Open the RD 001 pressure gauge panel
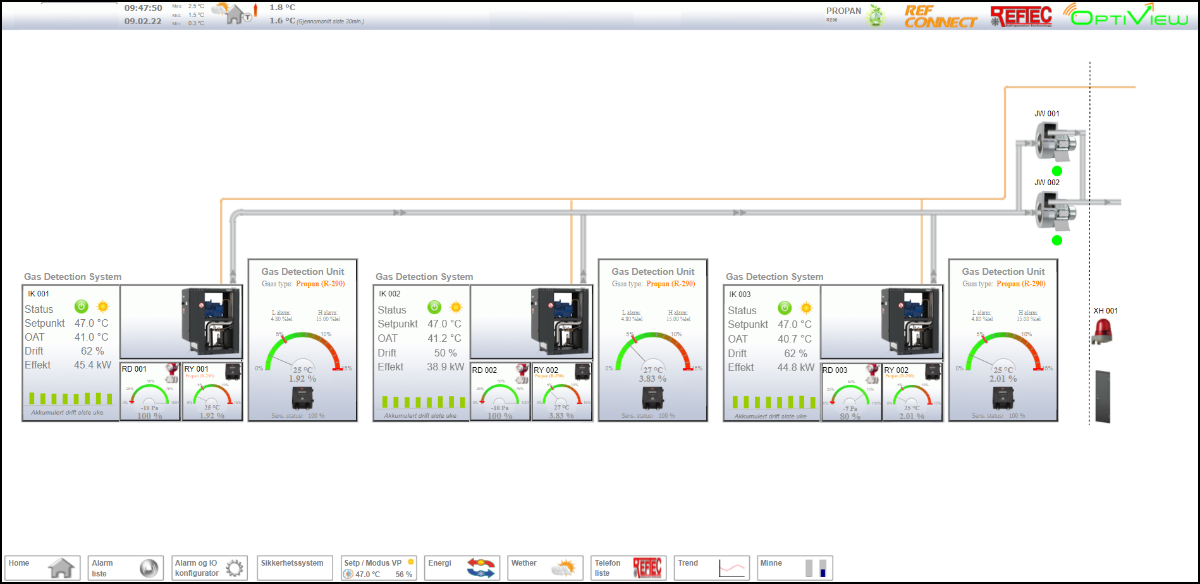 point(150,391)
